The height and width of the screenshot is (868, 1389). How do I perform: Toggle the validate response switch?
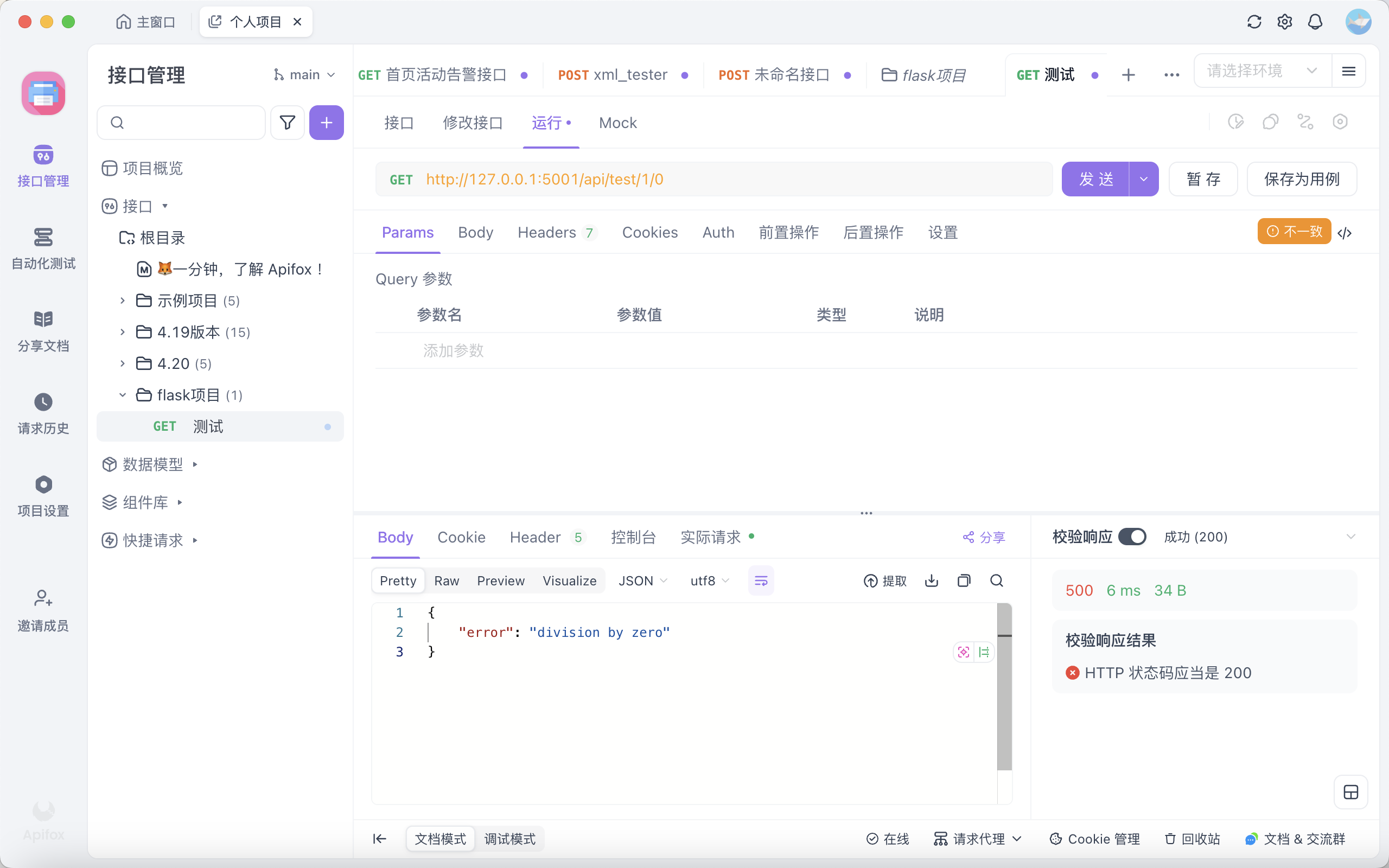pos(1132,537)
